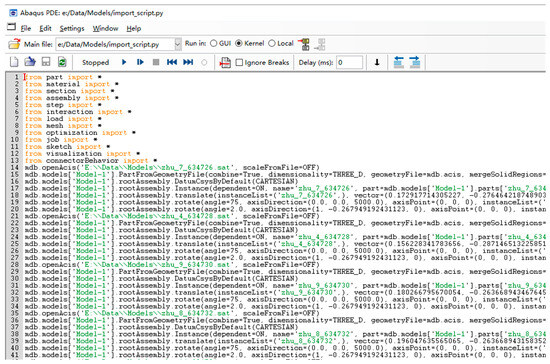Screen dimensions: 550x364
Task: Click the window icon left of File
Action: (x=12, y=27)
